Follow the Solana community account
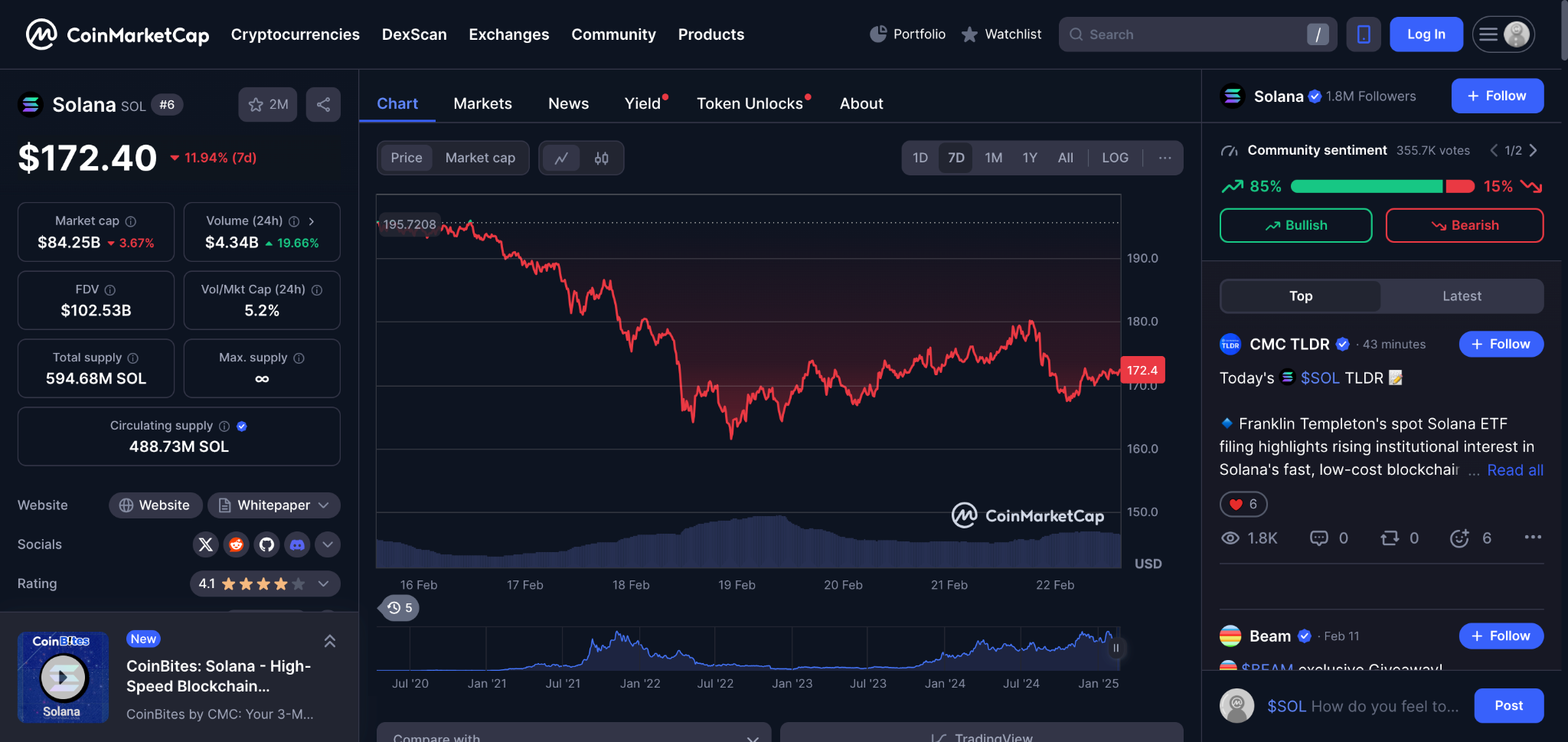The width and height of the screenshot is (1568, 742). tap(1498, 96)
